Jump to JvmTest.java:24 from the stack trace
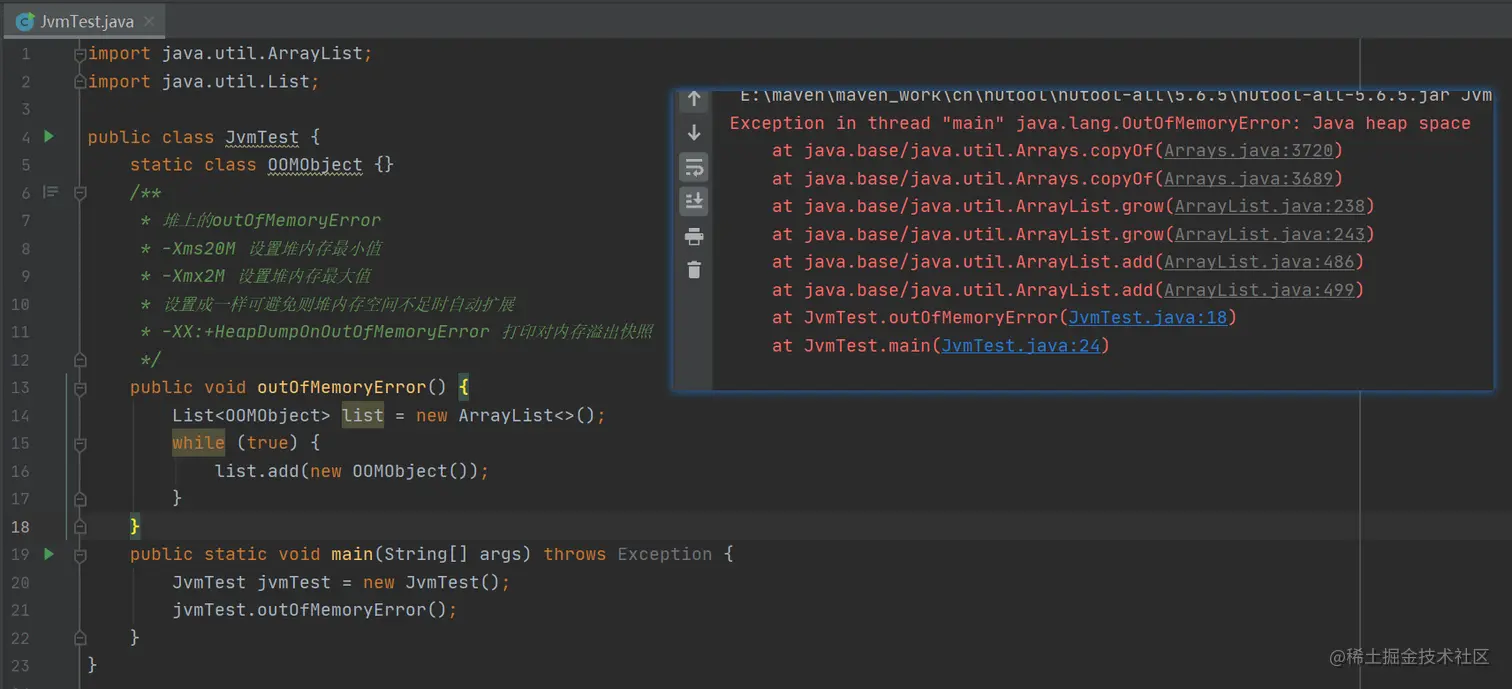Viewport: 1512px width, 689px height. click(1021, 345)
